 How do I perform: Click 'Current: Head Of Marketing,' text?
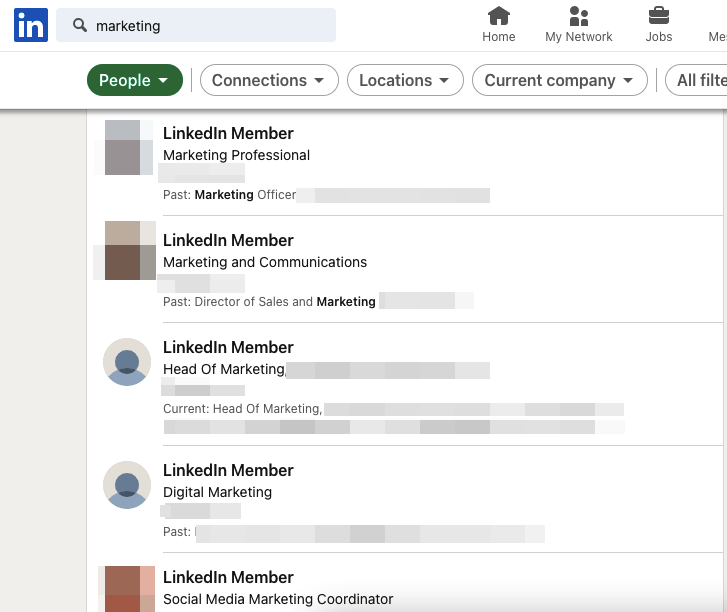pyautogui.click(x=242, y=409)
